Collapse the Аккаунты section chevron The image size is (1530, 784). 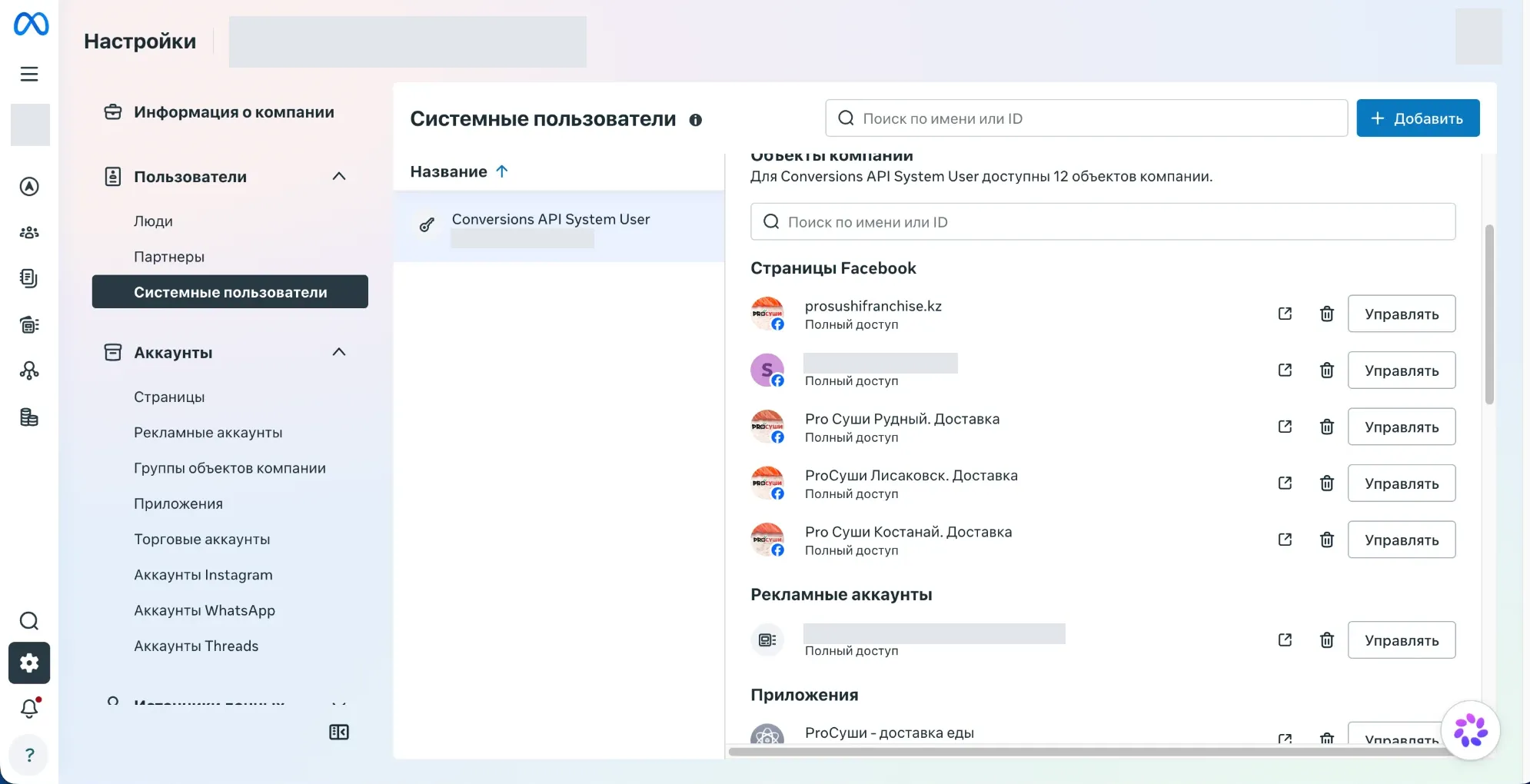click(x=339, y=352)
